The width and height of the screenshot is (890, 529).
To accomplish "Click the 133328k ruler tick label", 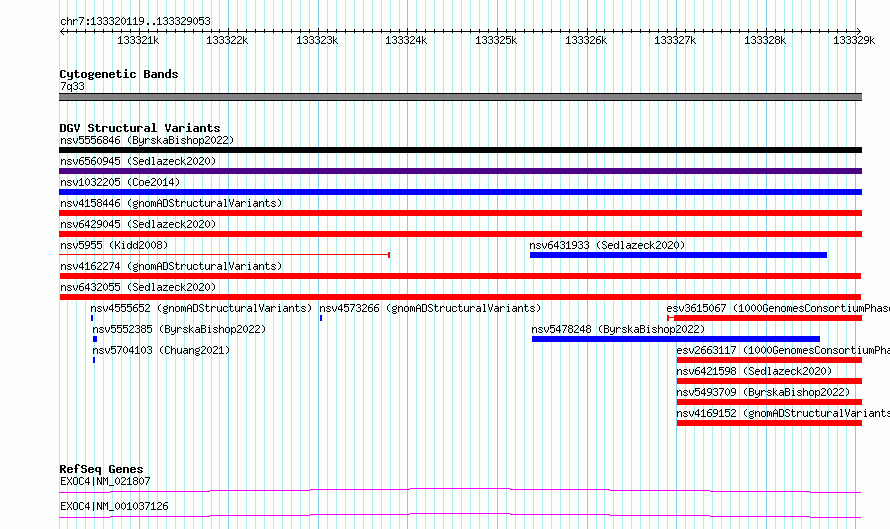I will tap(765, 40).
